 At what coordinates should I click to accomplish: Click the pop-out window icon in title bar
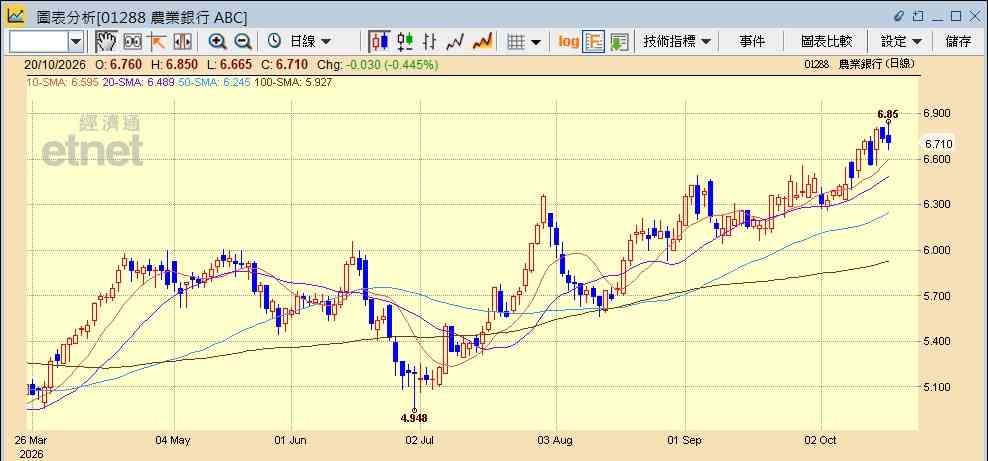pos(918,16)
